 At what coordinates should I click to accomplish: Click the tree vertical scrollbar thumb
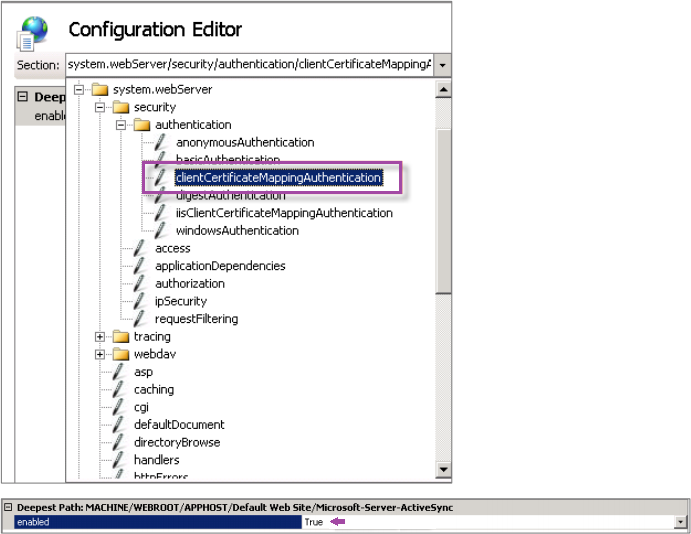click(x=443, y=211)
